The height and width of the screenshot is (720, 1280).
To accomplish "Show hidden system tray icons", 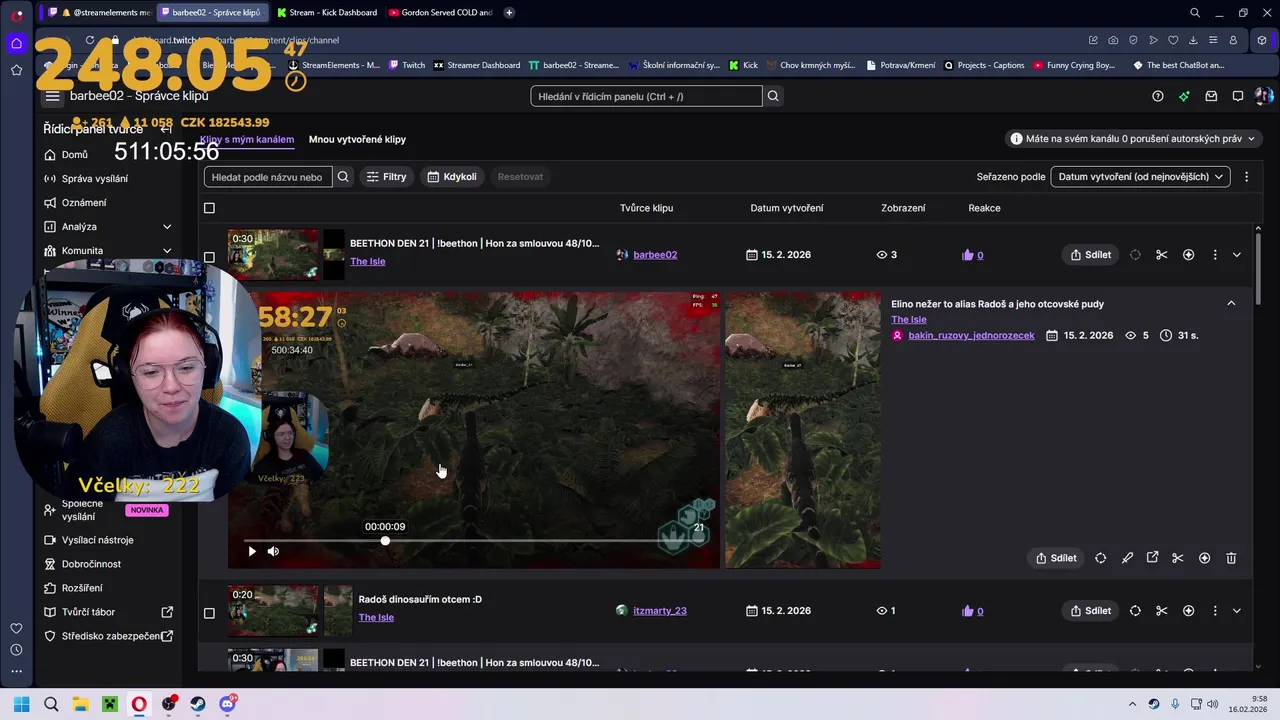I will click(1132, 704).
